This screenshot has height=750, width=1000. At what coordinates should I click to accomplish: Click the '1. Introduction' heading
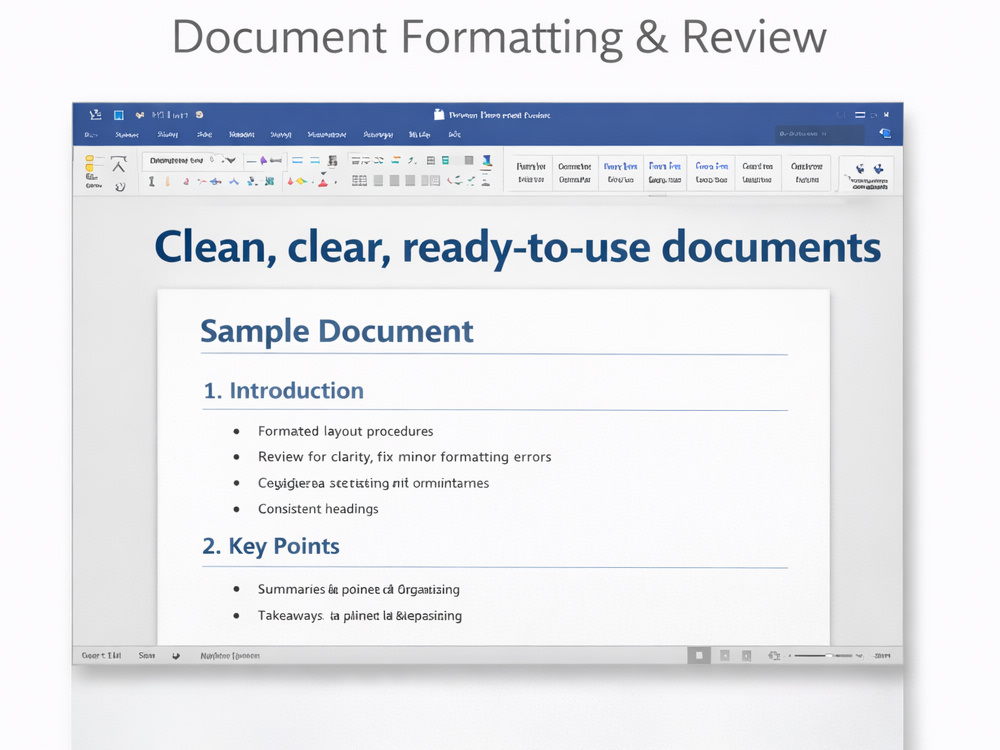point(283,390)
